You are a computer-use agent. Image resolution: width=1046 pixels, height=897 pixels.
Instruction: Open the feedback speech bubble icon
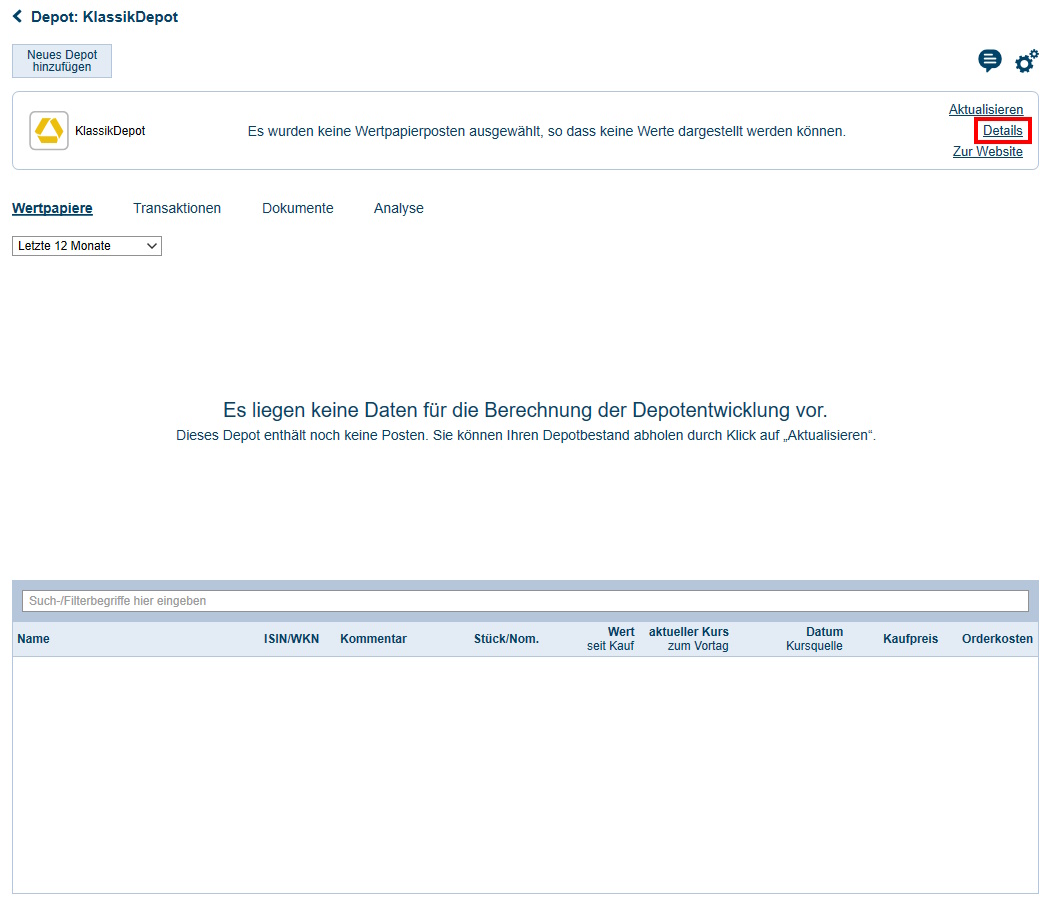click(989, 60)
